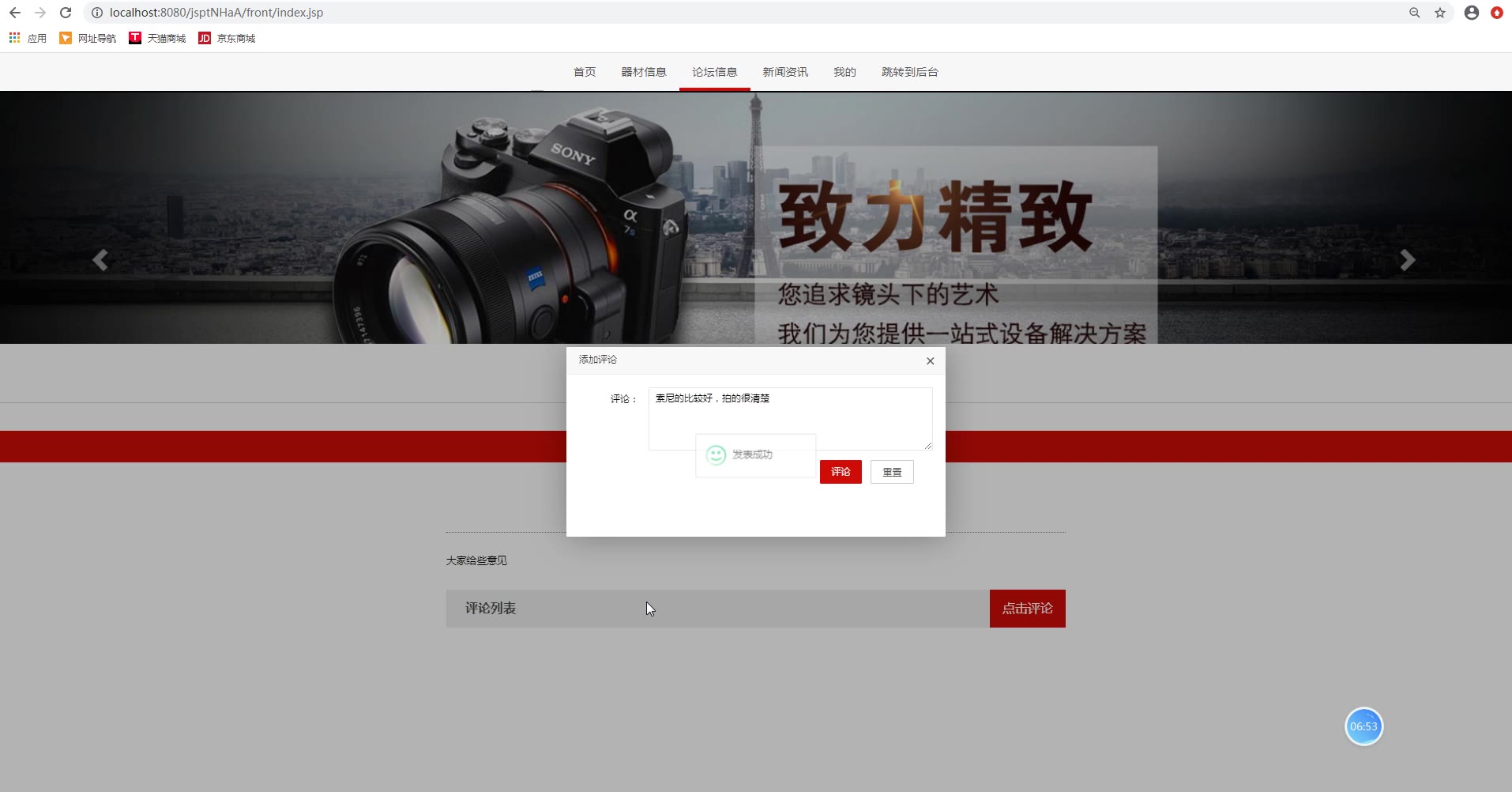
Task: Reload the page with refresh icon
Action: [66, 13]
